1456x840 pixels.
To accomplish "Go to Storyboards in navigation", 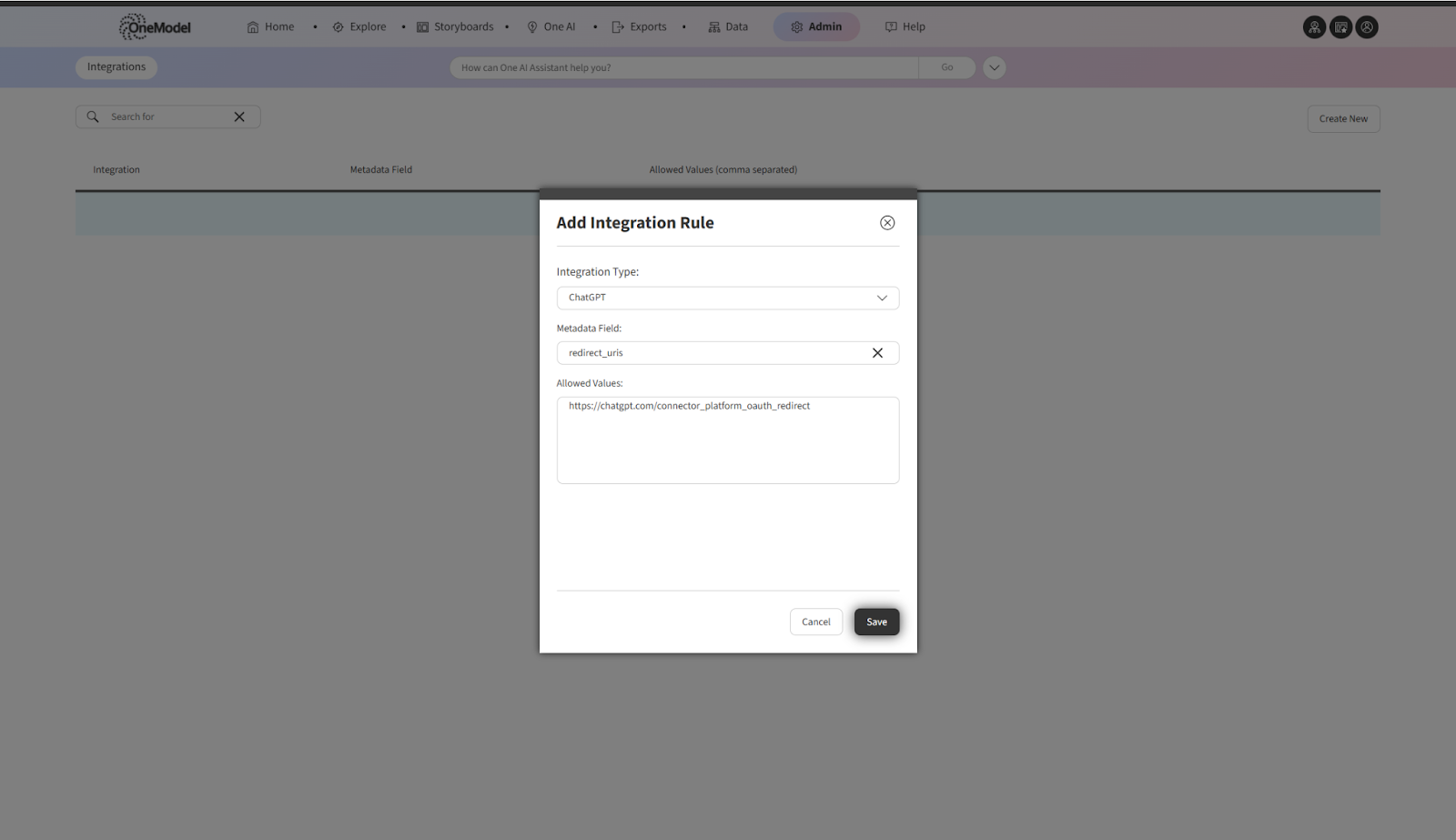I will tap(455, 27).
